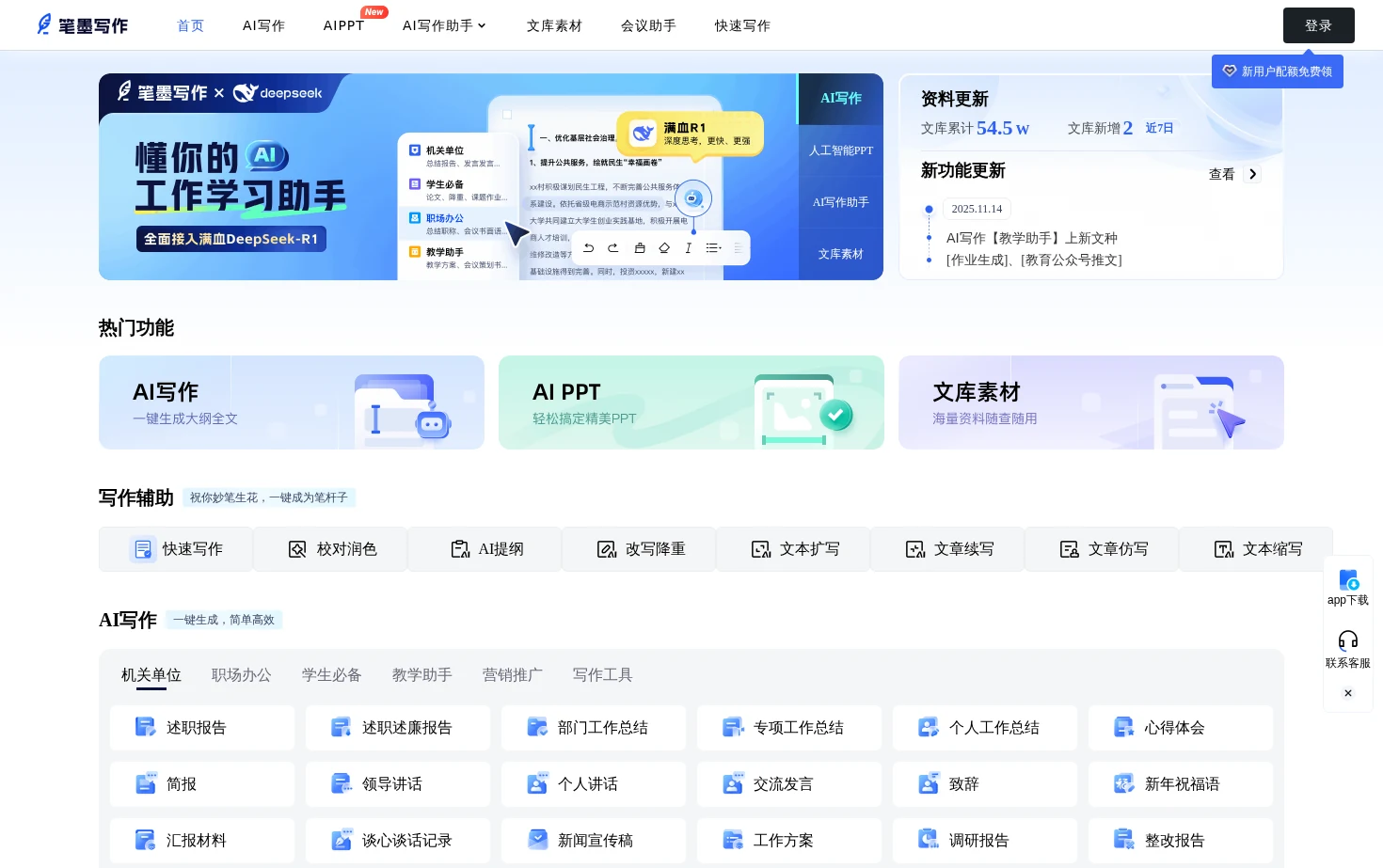1383x868 pixels.
Task: Click the 述职报告 template icon
Action: (146, 727)
